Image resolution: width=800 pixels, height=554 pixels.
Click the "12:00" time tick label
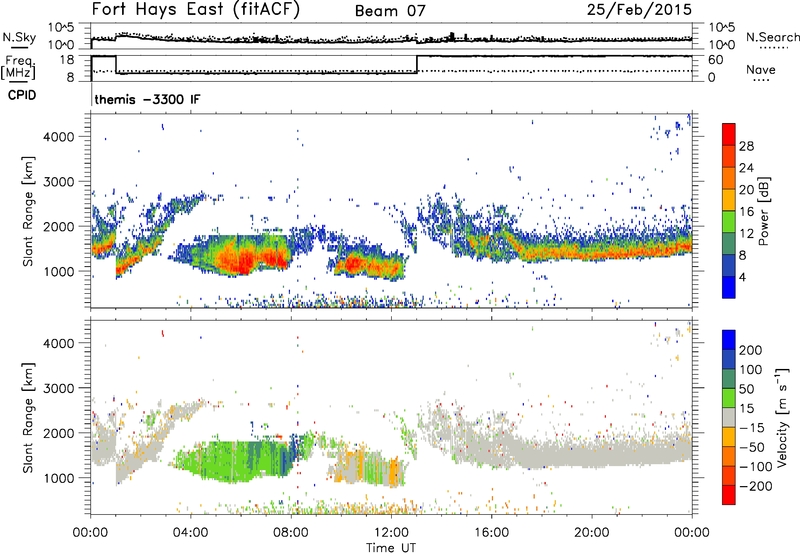(391, 533)
